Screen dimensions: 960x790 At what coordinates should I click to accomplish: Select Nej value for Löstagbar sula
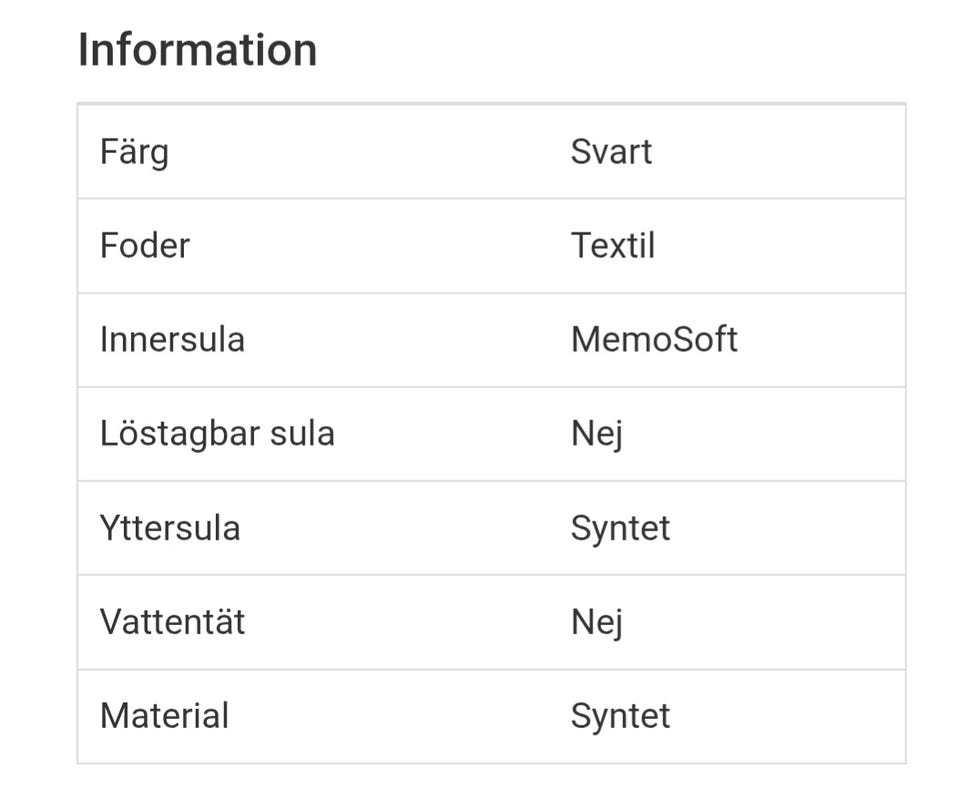coord(596,434)
